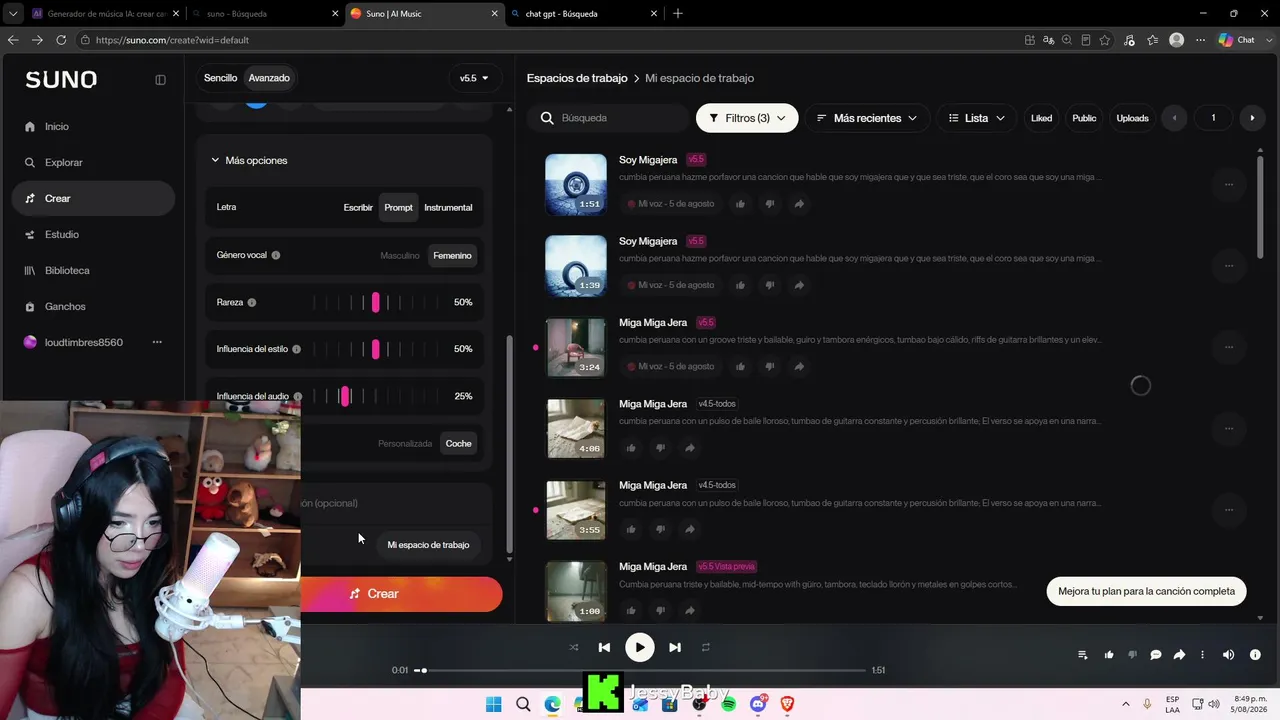The height and width of the screenshot is (720, 1280).
Task: Click the Suno logo
Action: click(x=61, y=80)
